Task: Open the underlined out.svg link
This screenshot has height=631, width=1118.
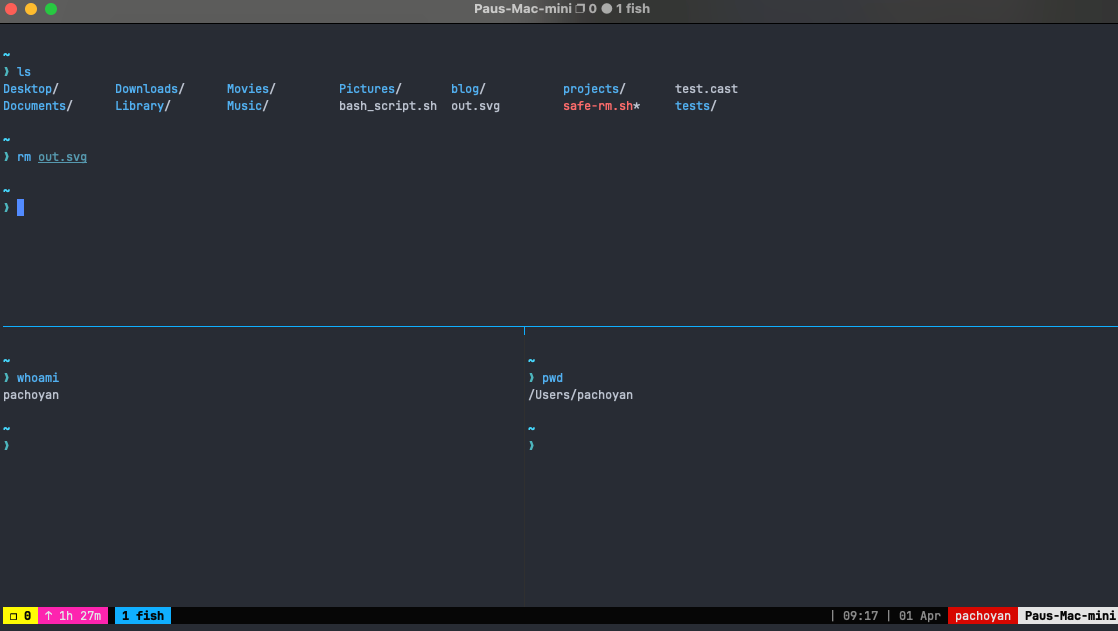Action: tap(62, 156)
